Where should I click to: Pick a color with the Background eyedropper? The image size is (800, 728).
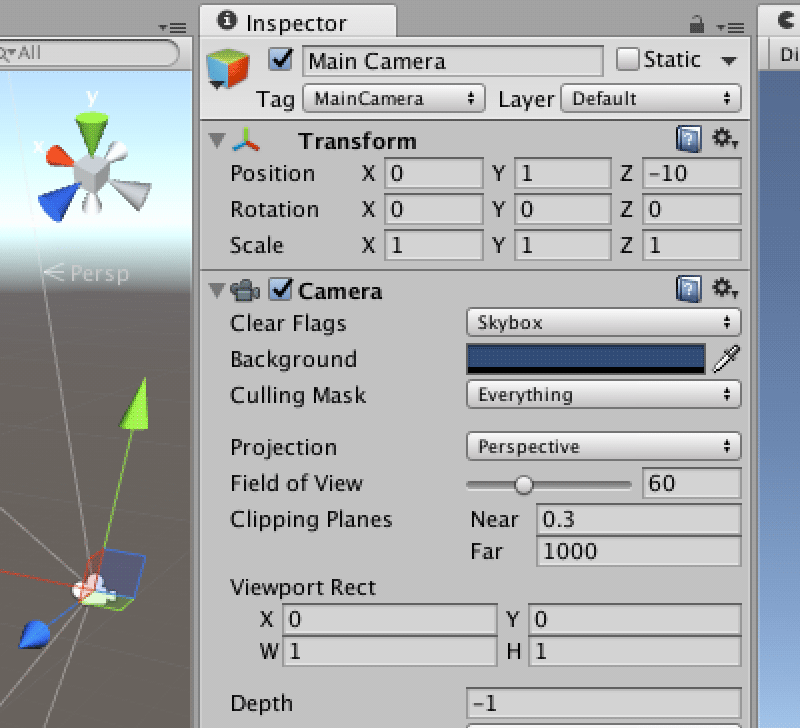click(727, 359)
